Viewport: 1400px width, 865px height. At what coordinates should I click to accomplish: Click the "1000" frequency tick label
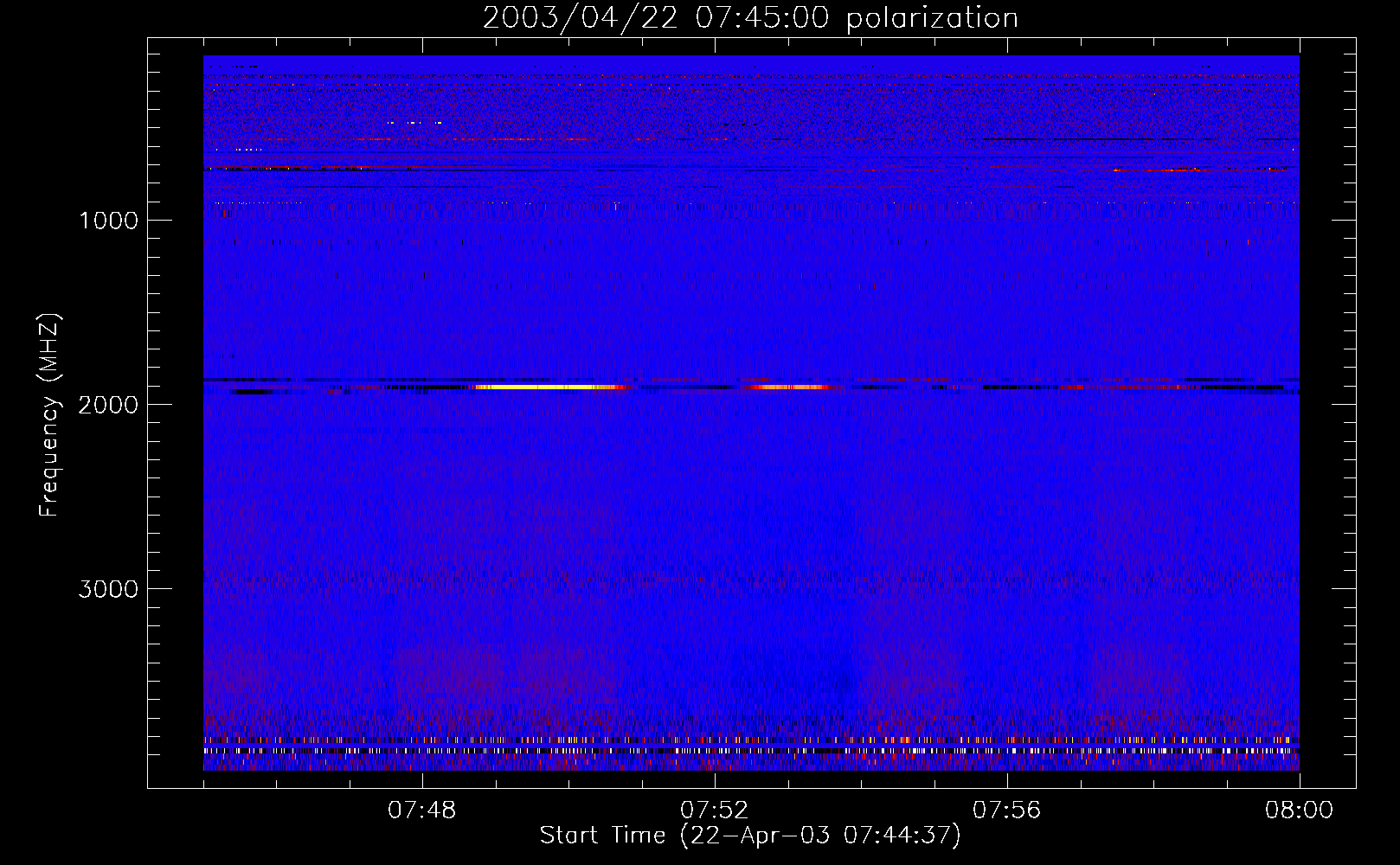[x=108, y=221]
